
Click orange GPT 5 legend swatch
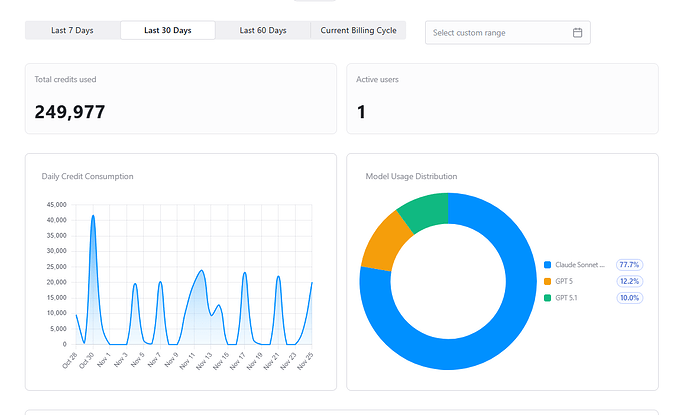[x=547, y=282]
